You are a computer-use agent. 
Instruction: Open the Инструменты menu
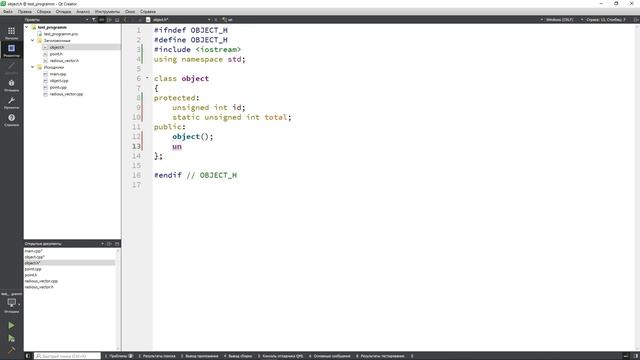[107, 12]
